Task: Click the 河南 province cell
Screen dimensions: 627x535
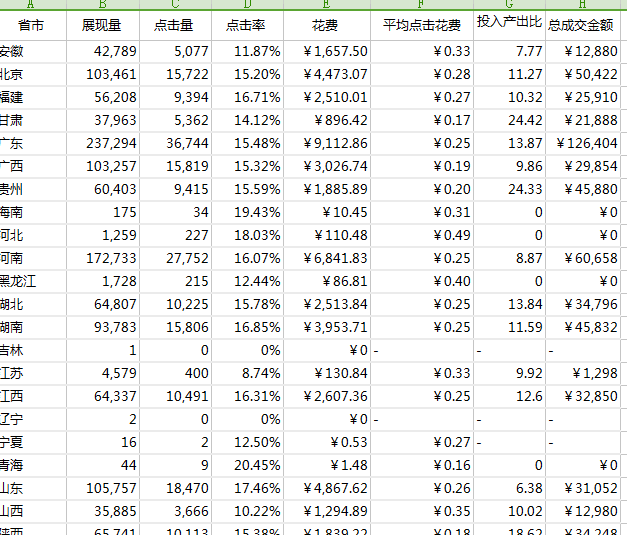Action: click(33, 258)
